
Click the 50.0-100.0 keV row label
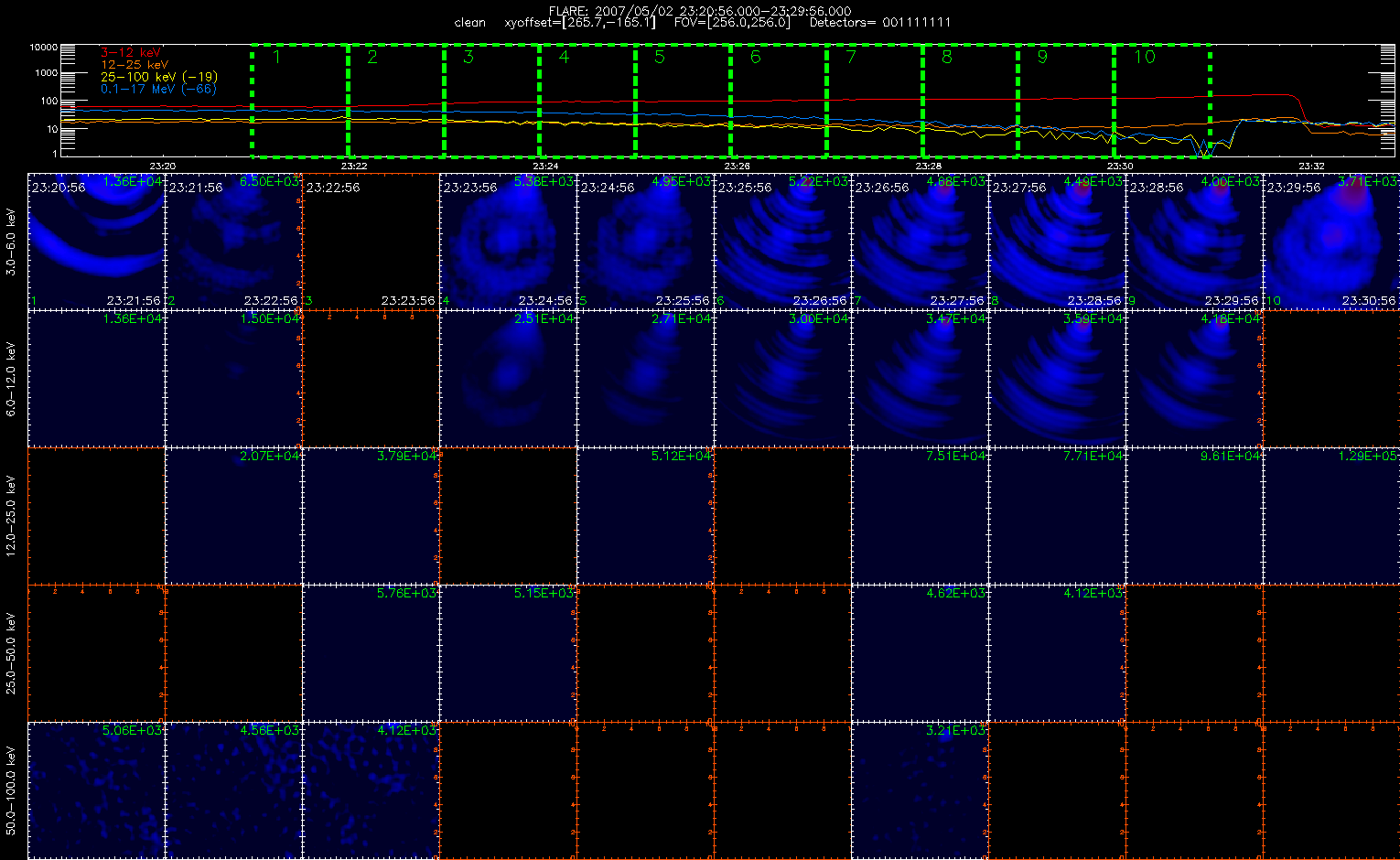tap(11, 790)
